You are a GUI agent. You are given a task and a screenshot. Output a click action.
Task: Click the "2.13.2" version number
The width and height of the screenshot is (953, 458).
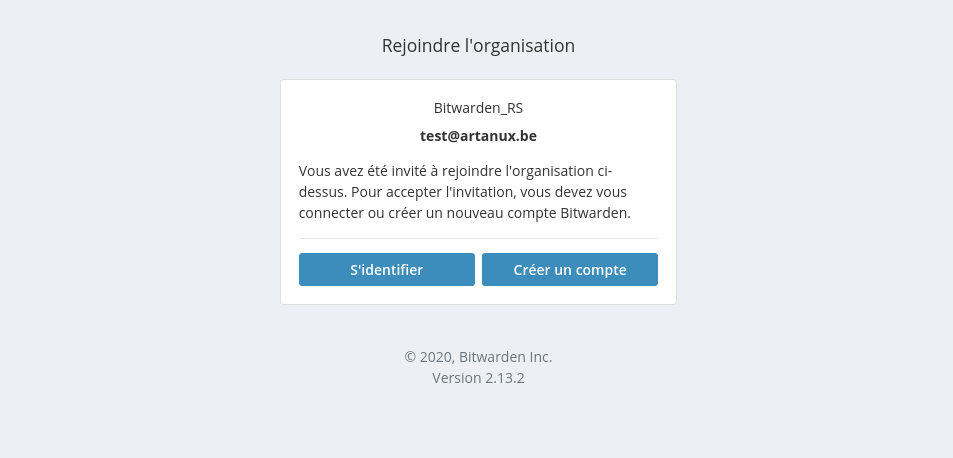(x=506, y=379)
